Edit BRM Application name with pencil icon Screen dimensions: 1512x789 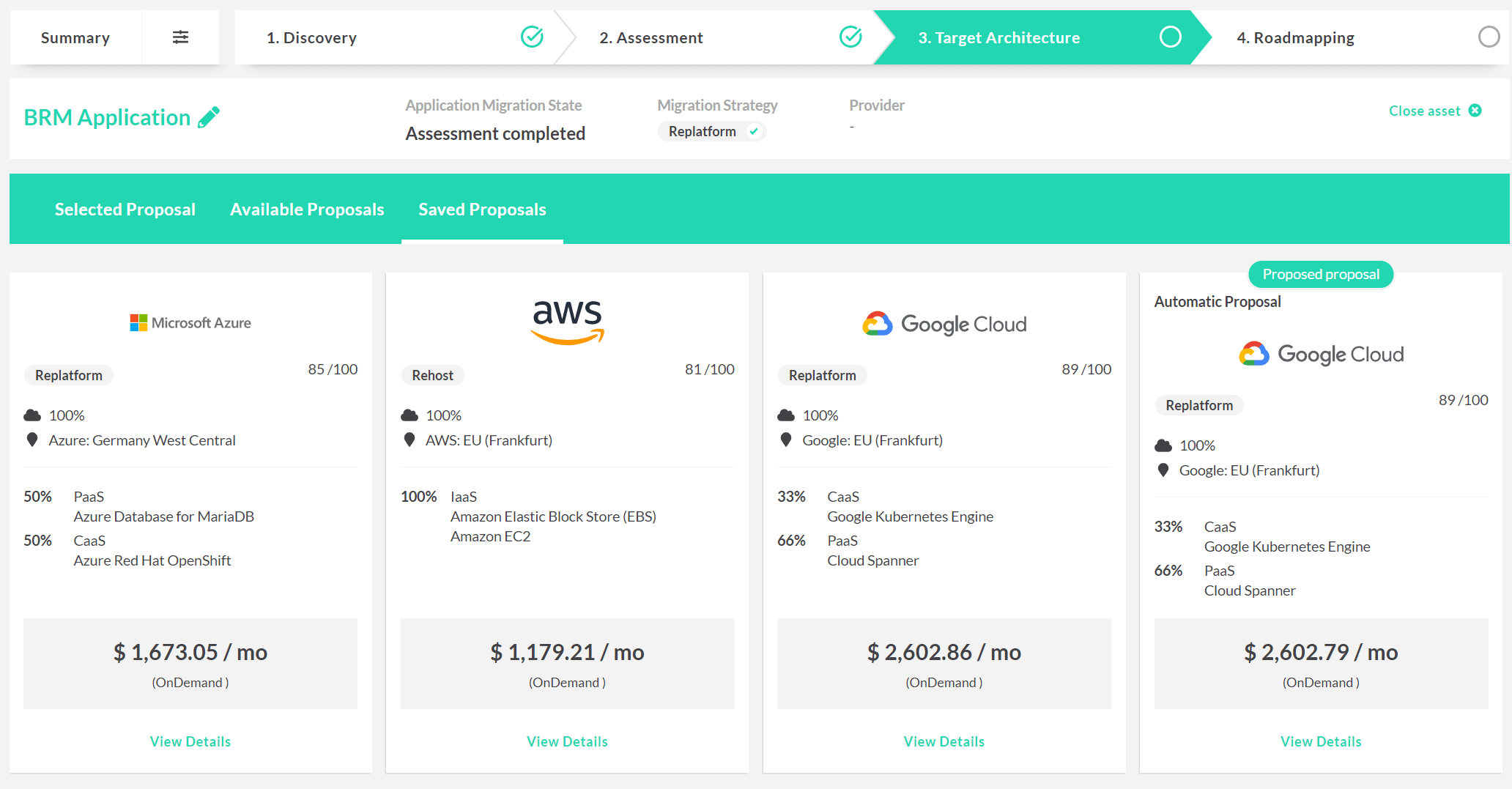[209, 117]
